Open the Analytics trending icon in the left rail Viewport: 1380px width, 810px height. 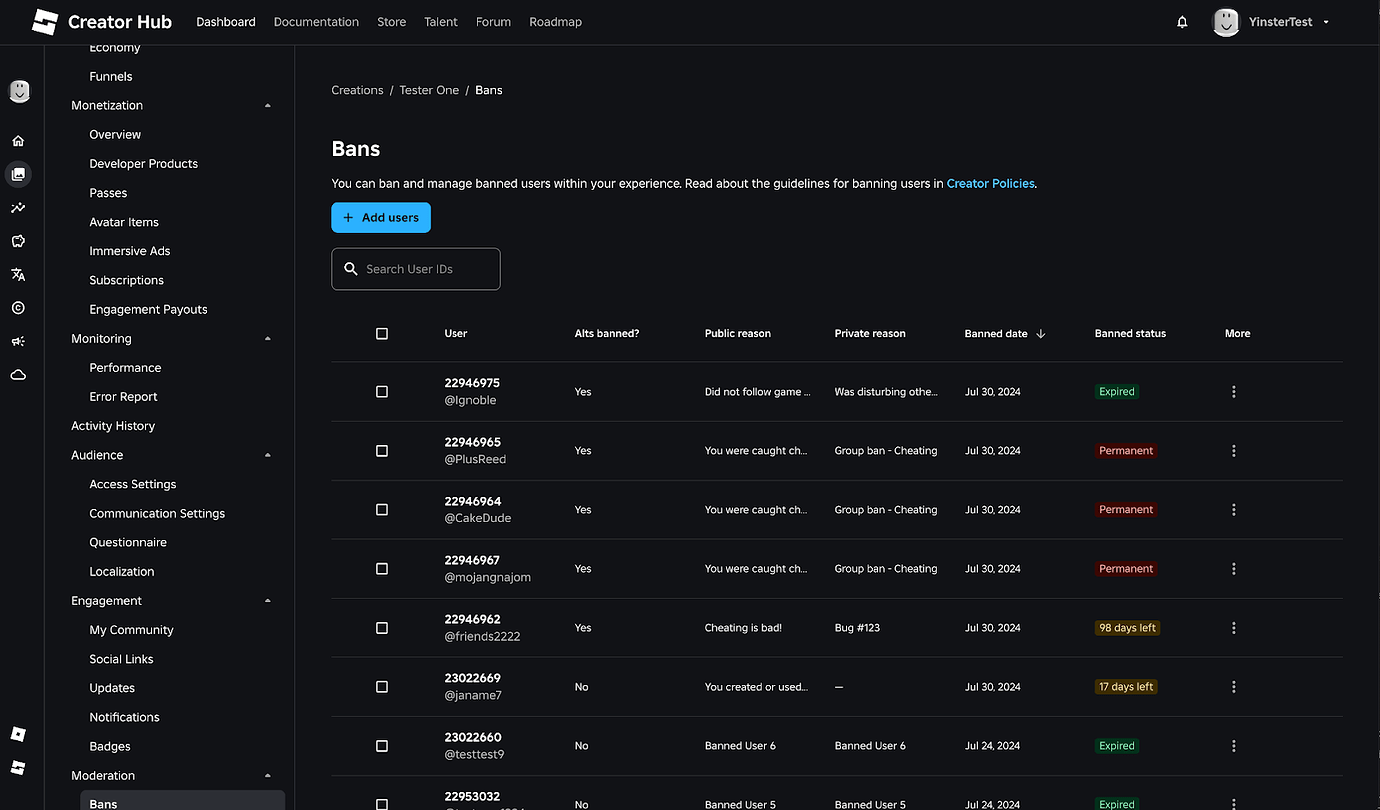(x=18, y=207)
